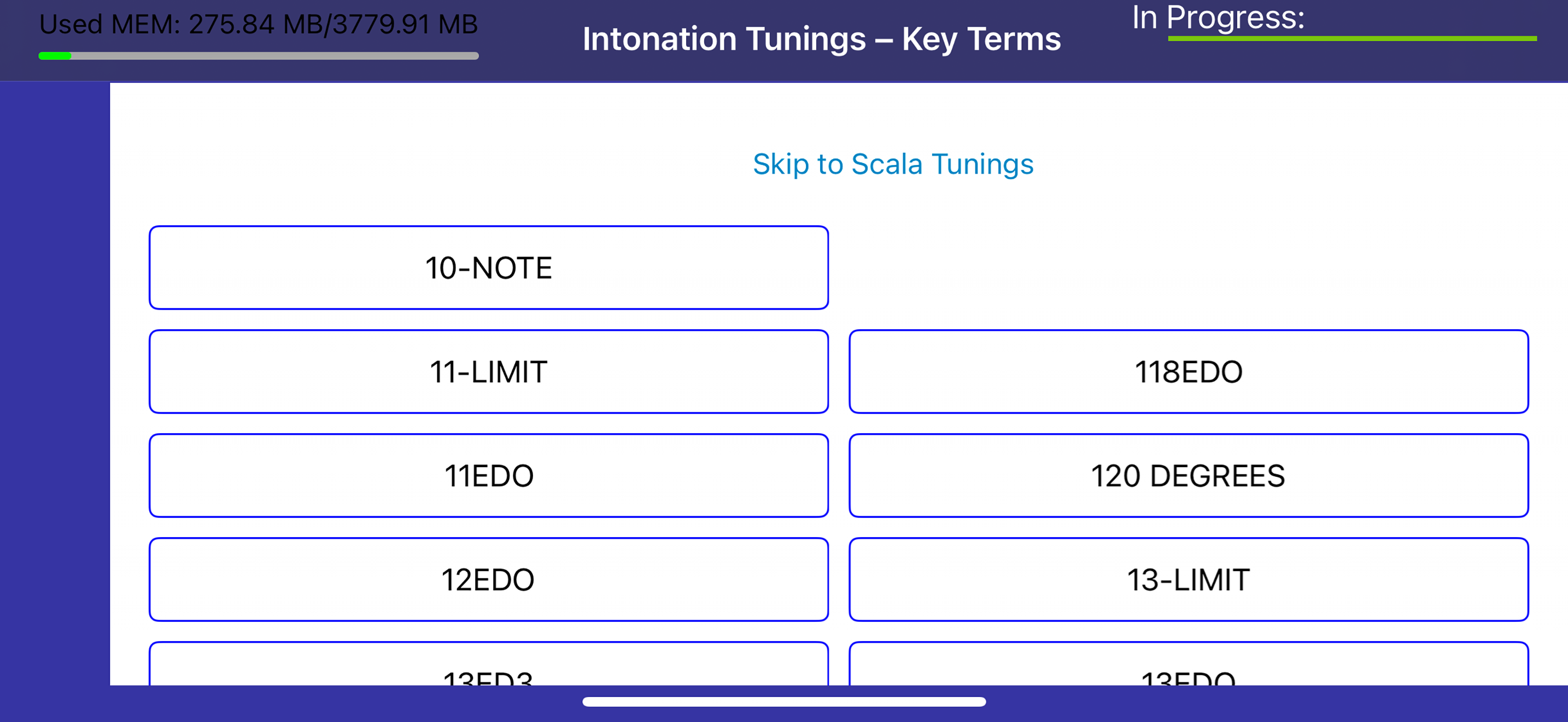This screenshot has width=1568, height=722.
Task: Click the Used MEM memory usage bar
Action: (259, 56)
